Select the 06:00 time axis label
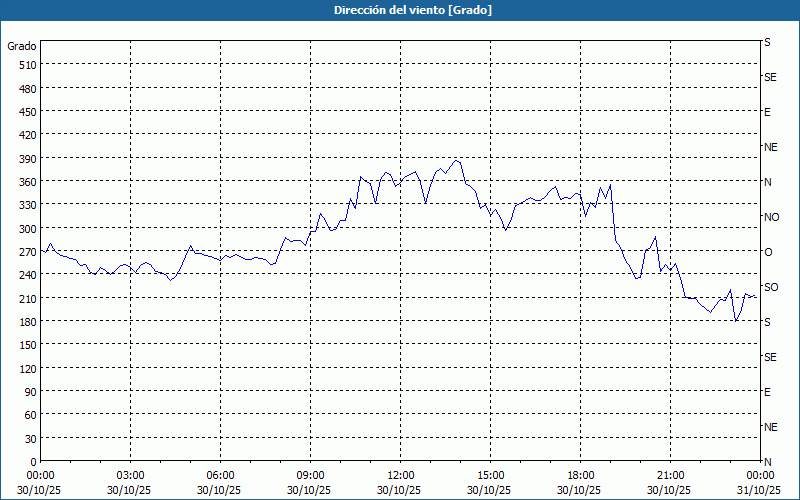The height and width of the screenshot is (500, 800). 220,476
